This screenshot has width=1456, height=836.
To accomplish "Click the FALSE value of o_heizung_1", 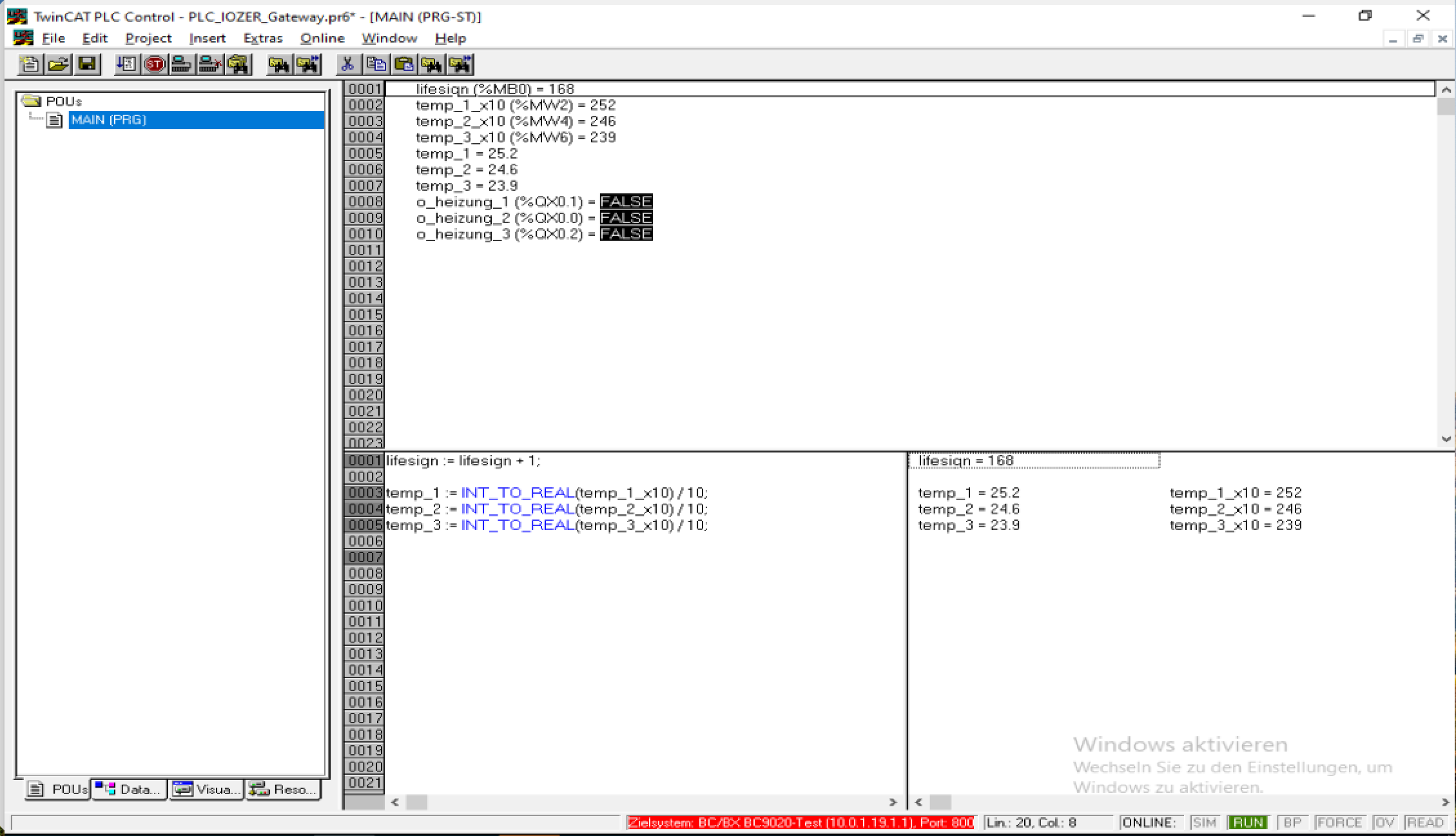I will coord(626,201).
